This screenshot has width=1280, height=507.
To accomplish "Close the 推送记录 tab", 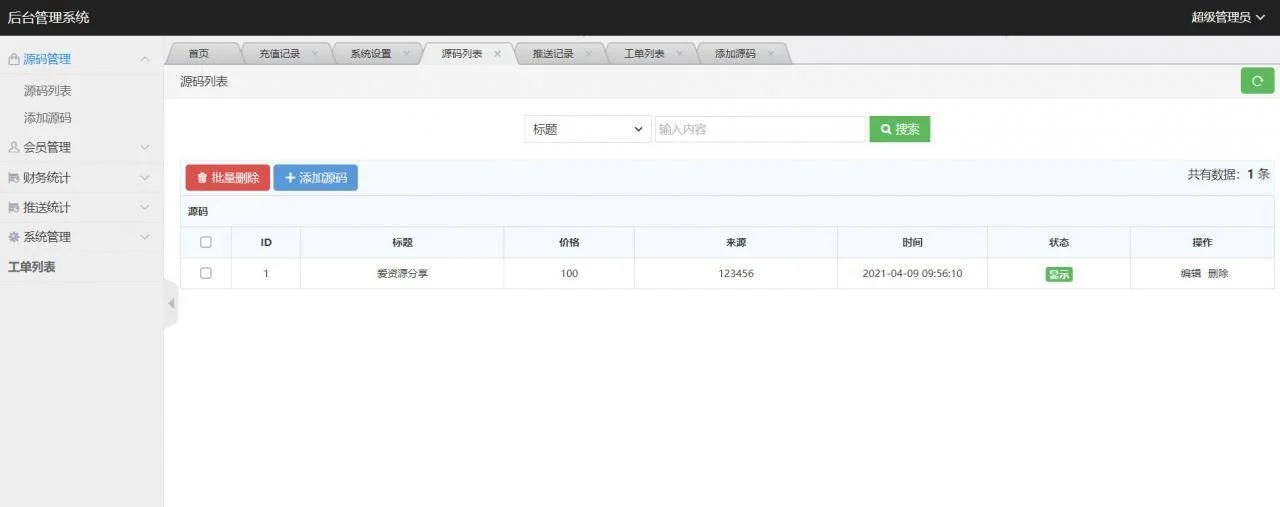I will pyautogui.click(x=589, y=54).
